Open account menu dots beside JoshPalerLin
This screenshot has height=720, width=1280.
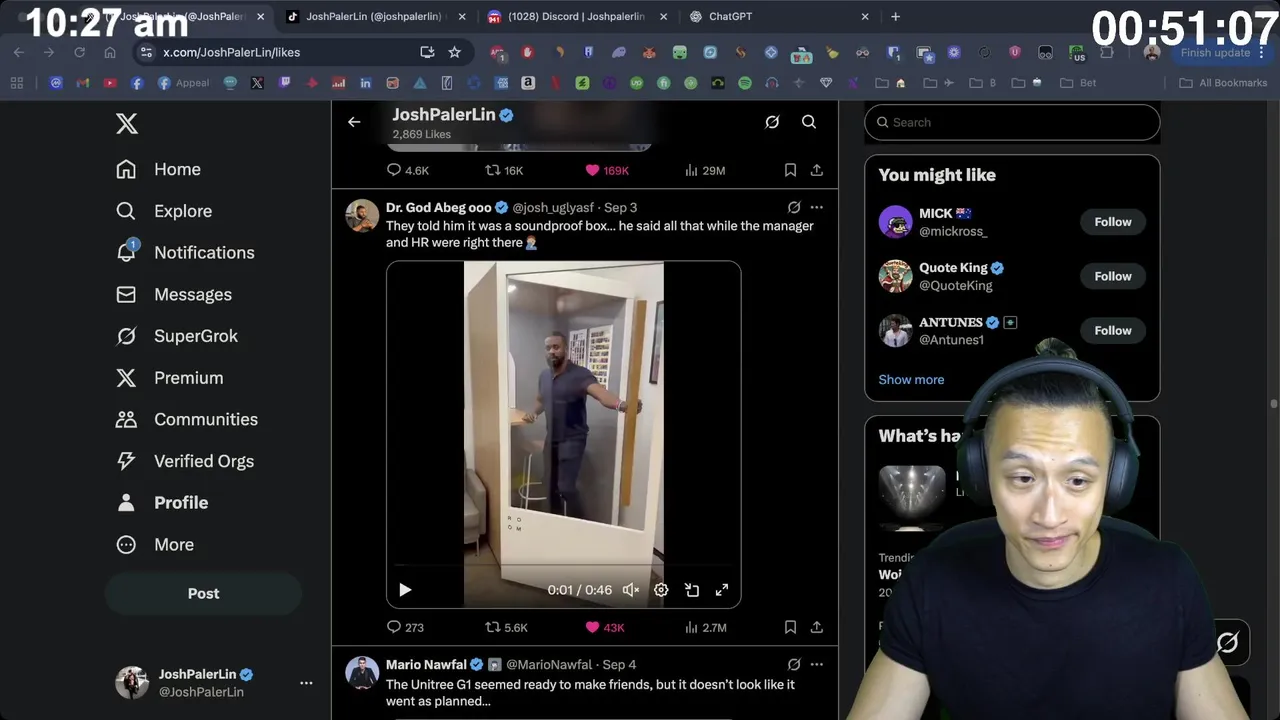coord(306,683)
